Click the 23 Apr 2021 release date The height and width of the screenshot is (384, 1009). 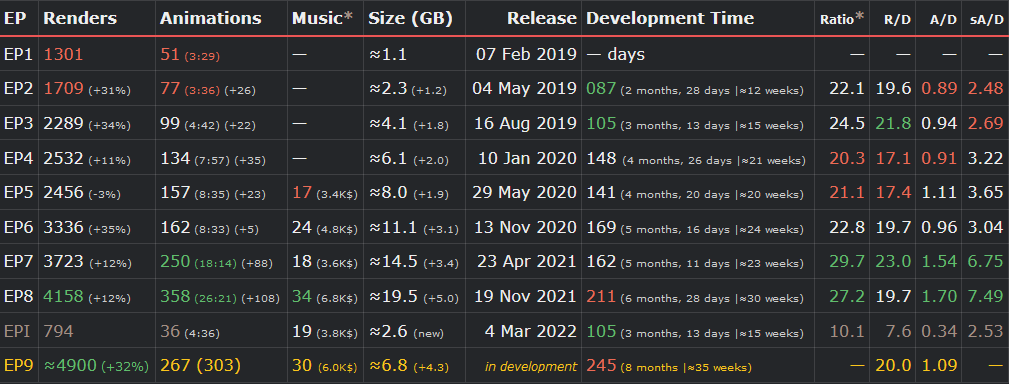(528, 262)
